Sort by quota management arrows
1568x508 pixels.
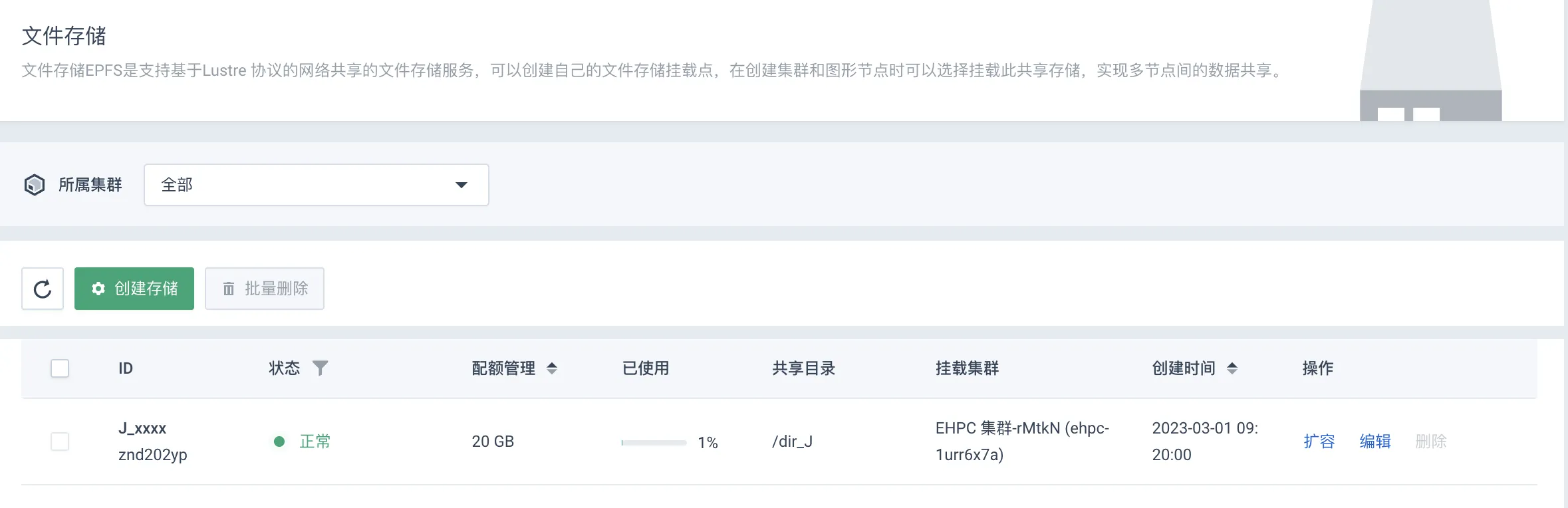552,368
